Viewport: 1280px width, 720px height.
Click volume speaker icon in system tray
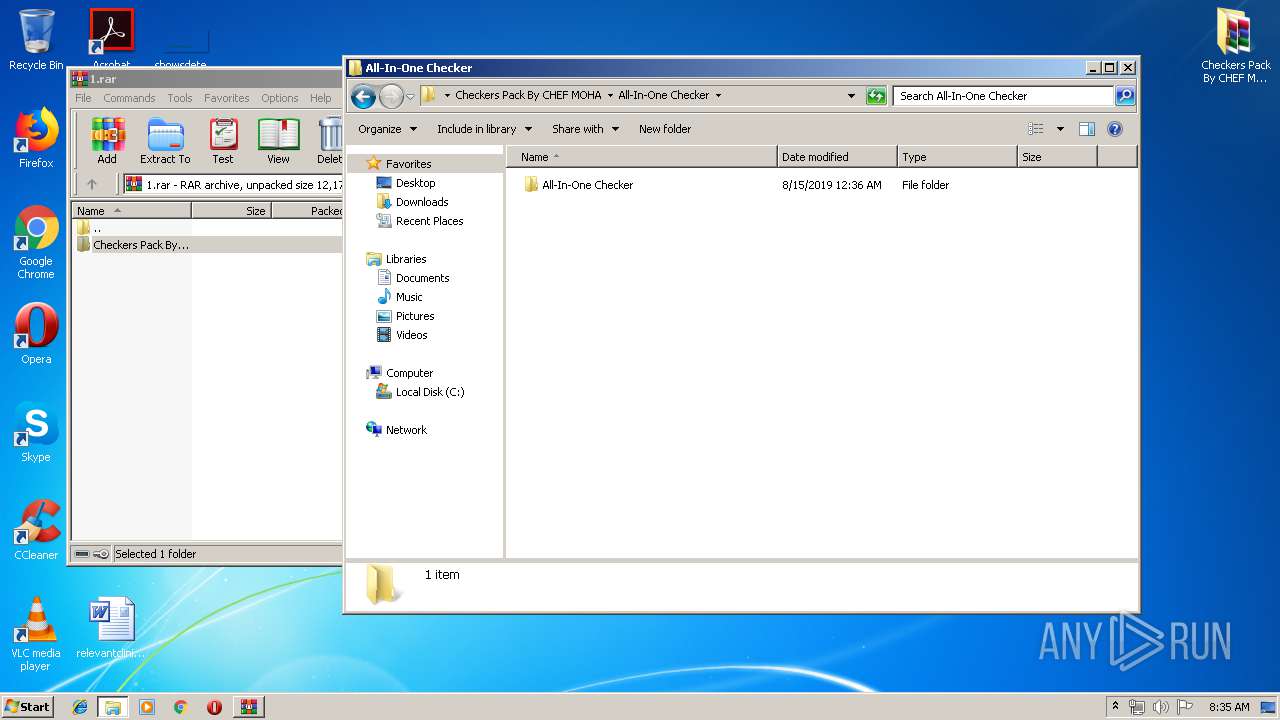(x=1161, y=707)
